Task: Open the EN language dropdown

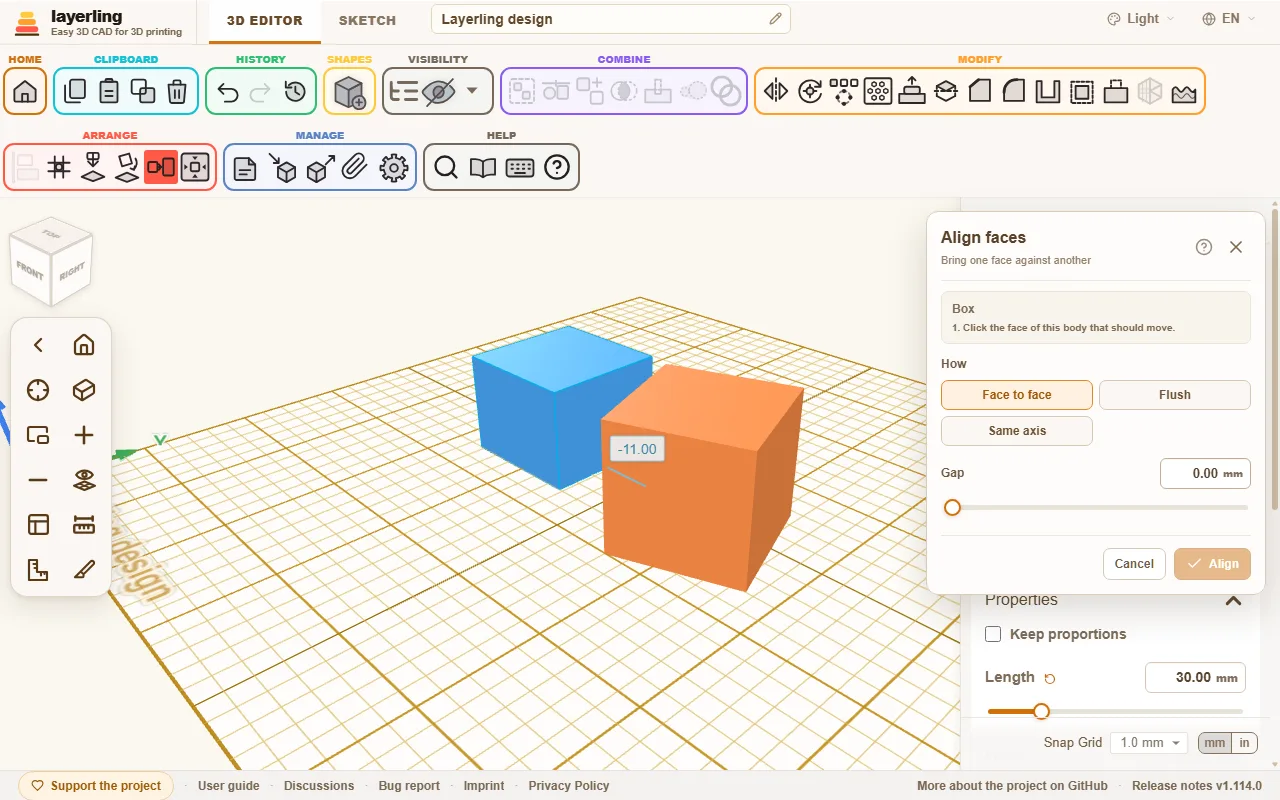Action: [x=1229, y=19]
